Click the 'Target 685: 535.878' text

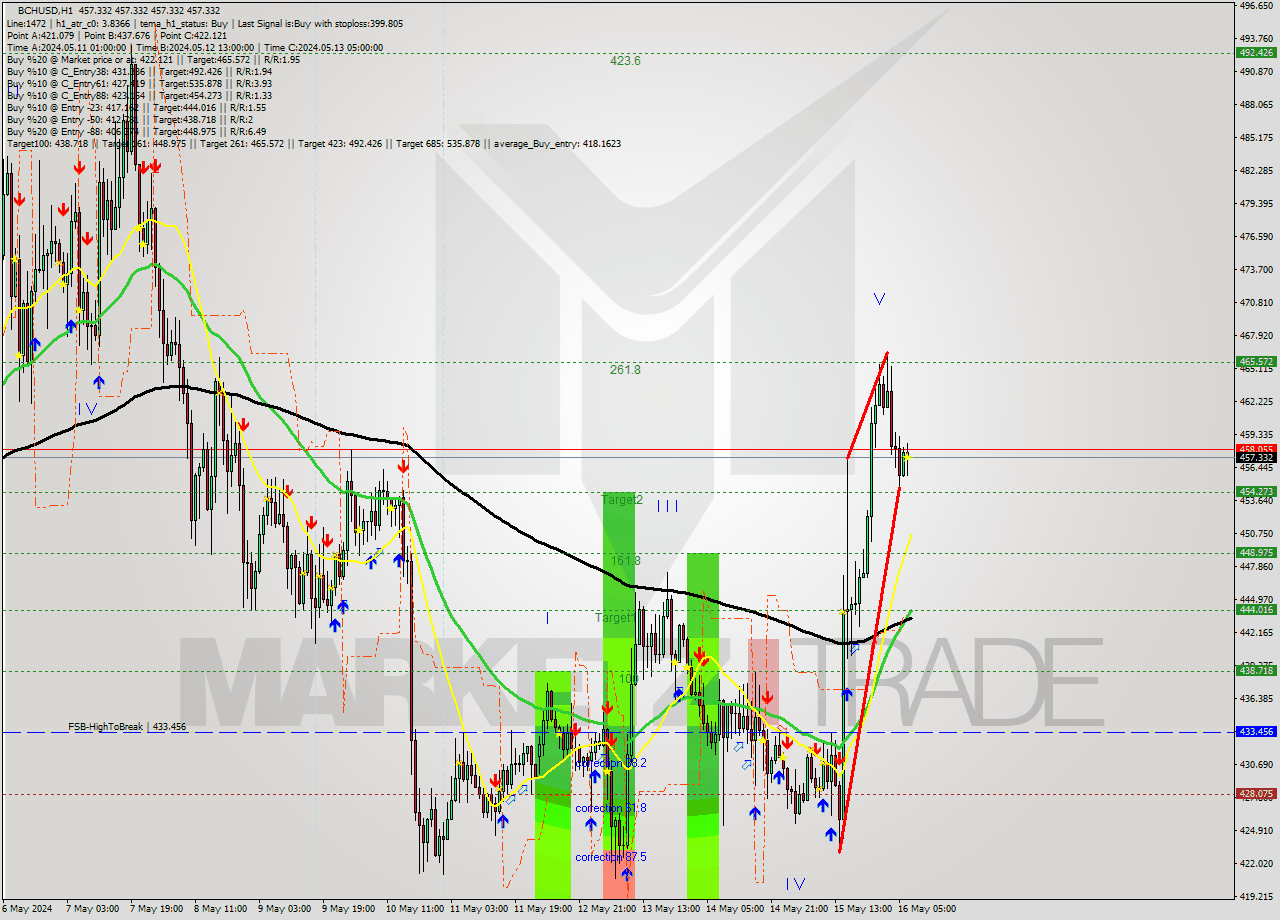pyautogui.click(x=438, y=143)
